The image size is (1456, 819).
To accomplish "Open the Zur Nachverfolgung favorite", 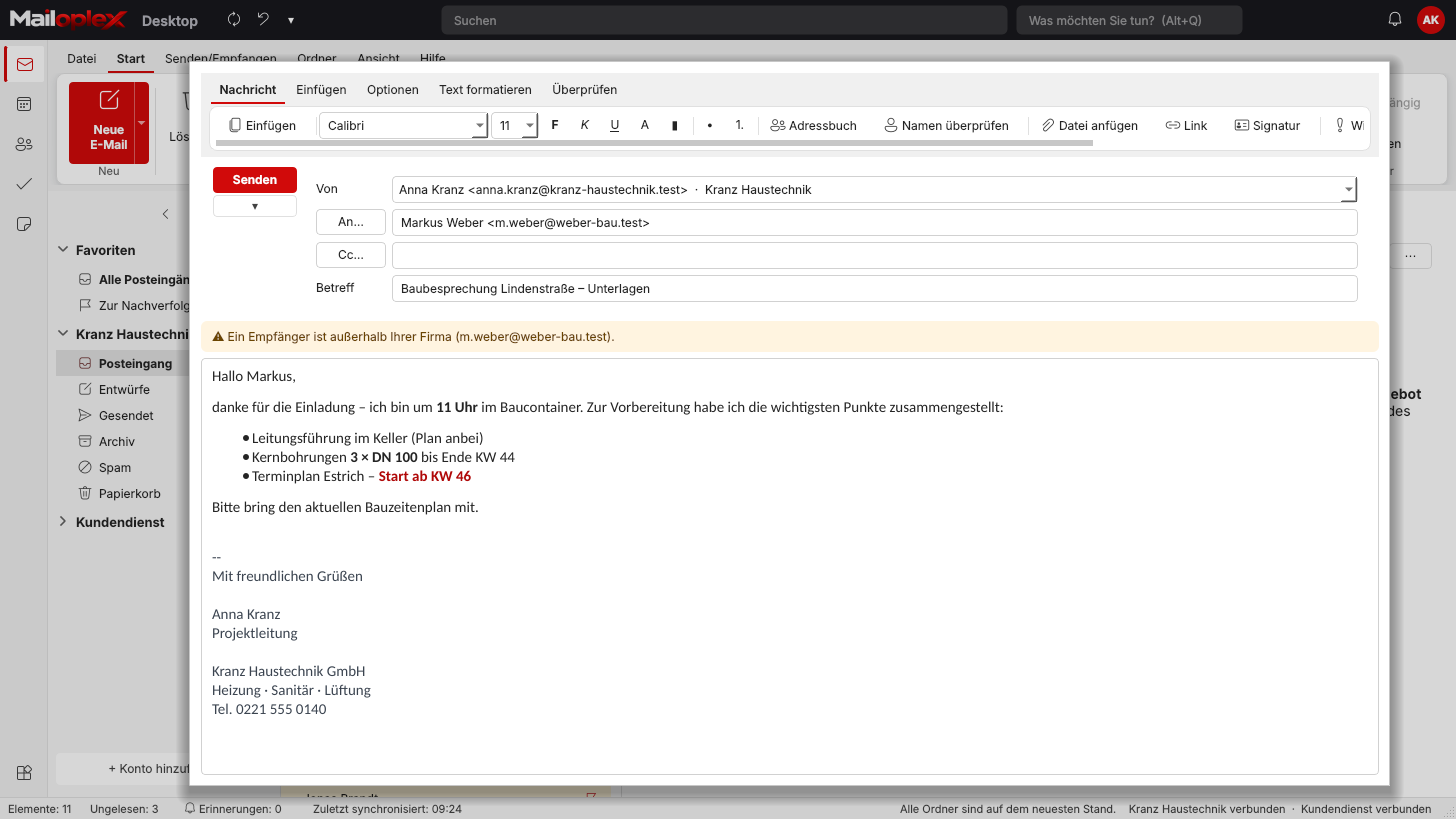I will tap(123, 305).
